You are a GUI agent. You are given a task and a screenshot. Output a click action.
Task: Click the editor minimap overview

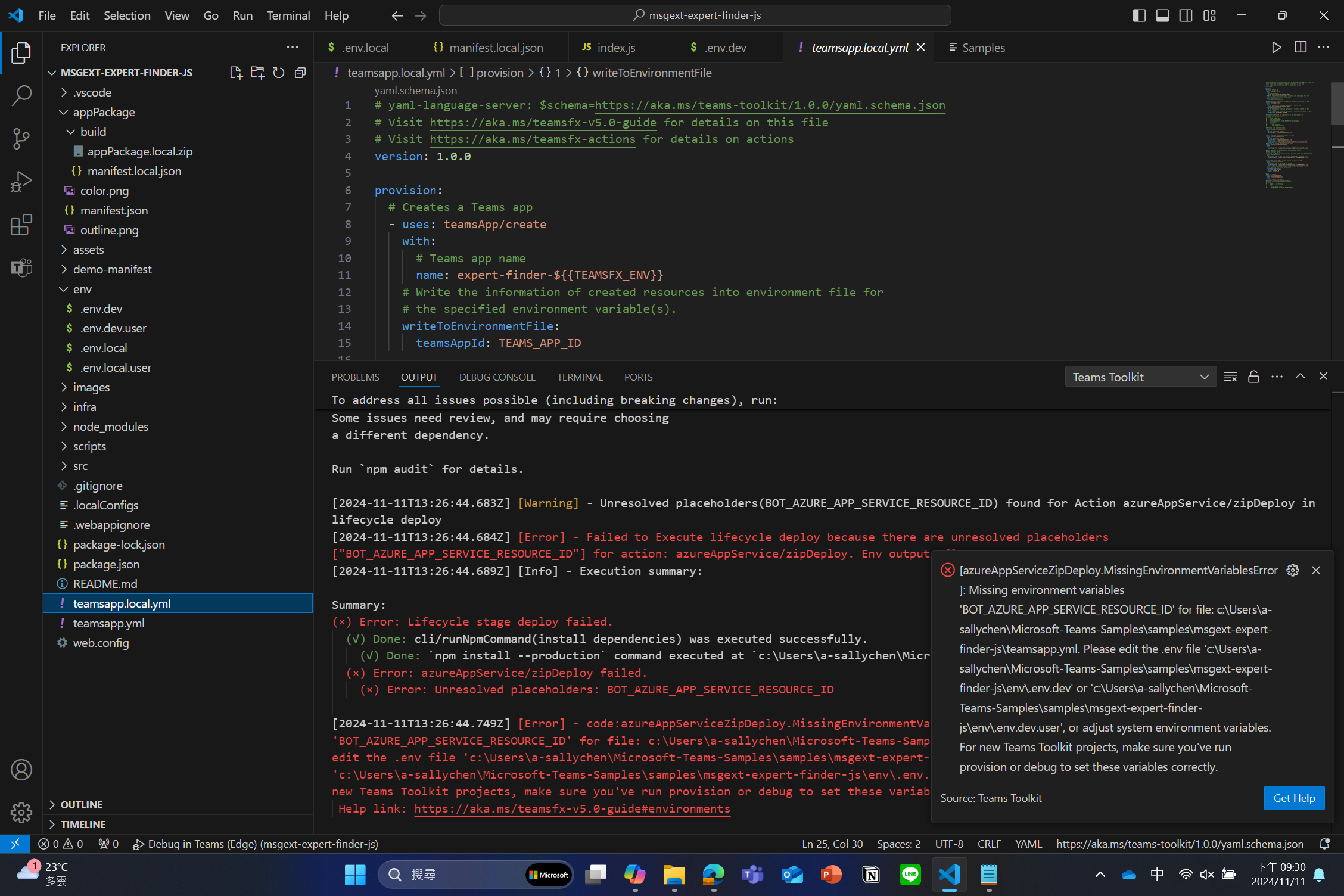1290,135
